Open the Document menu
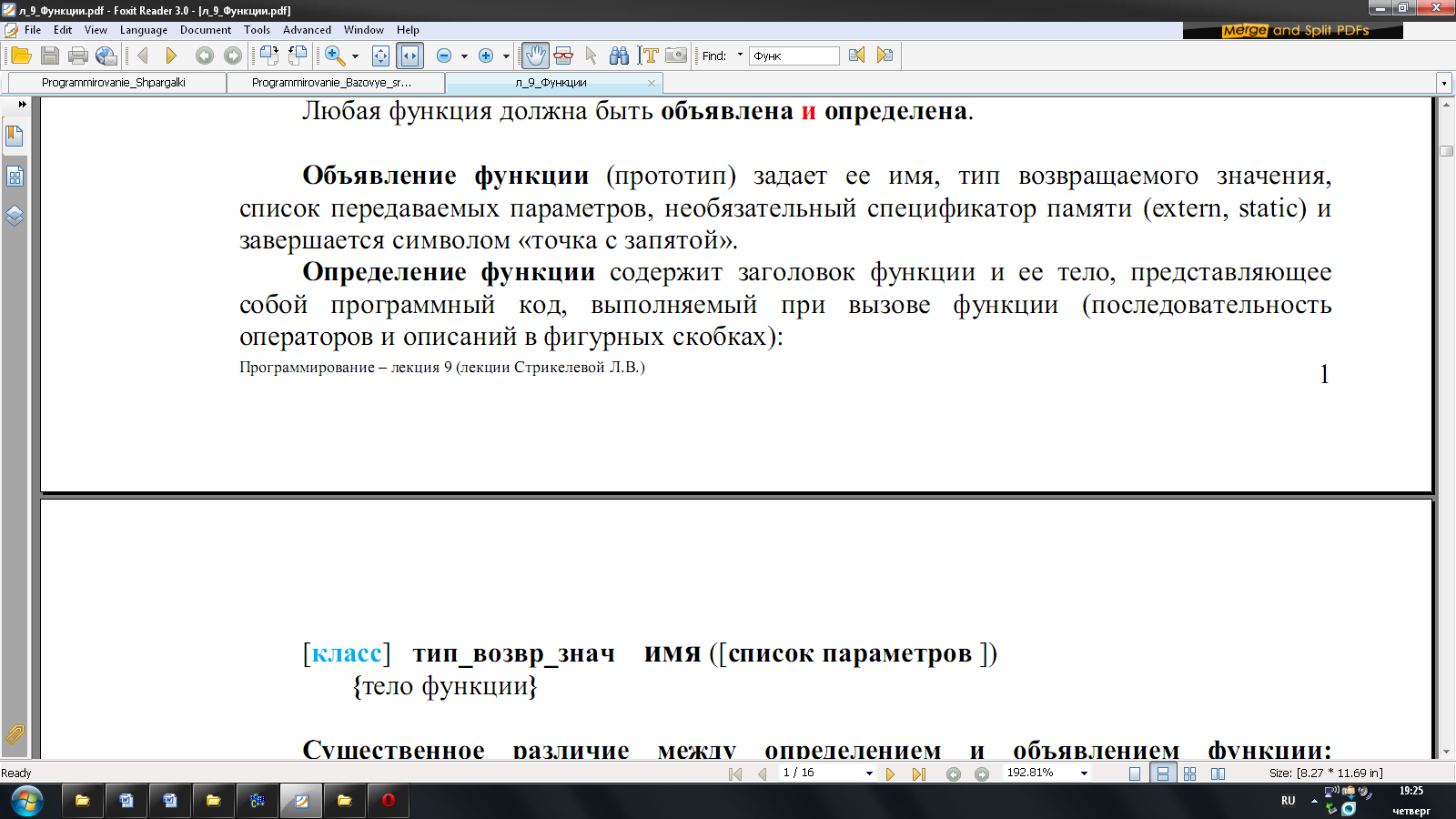The image size is (1456, 819). pos(206,30)
